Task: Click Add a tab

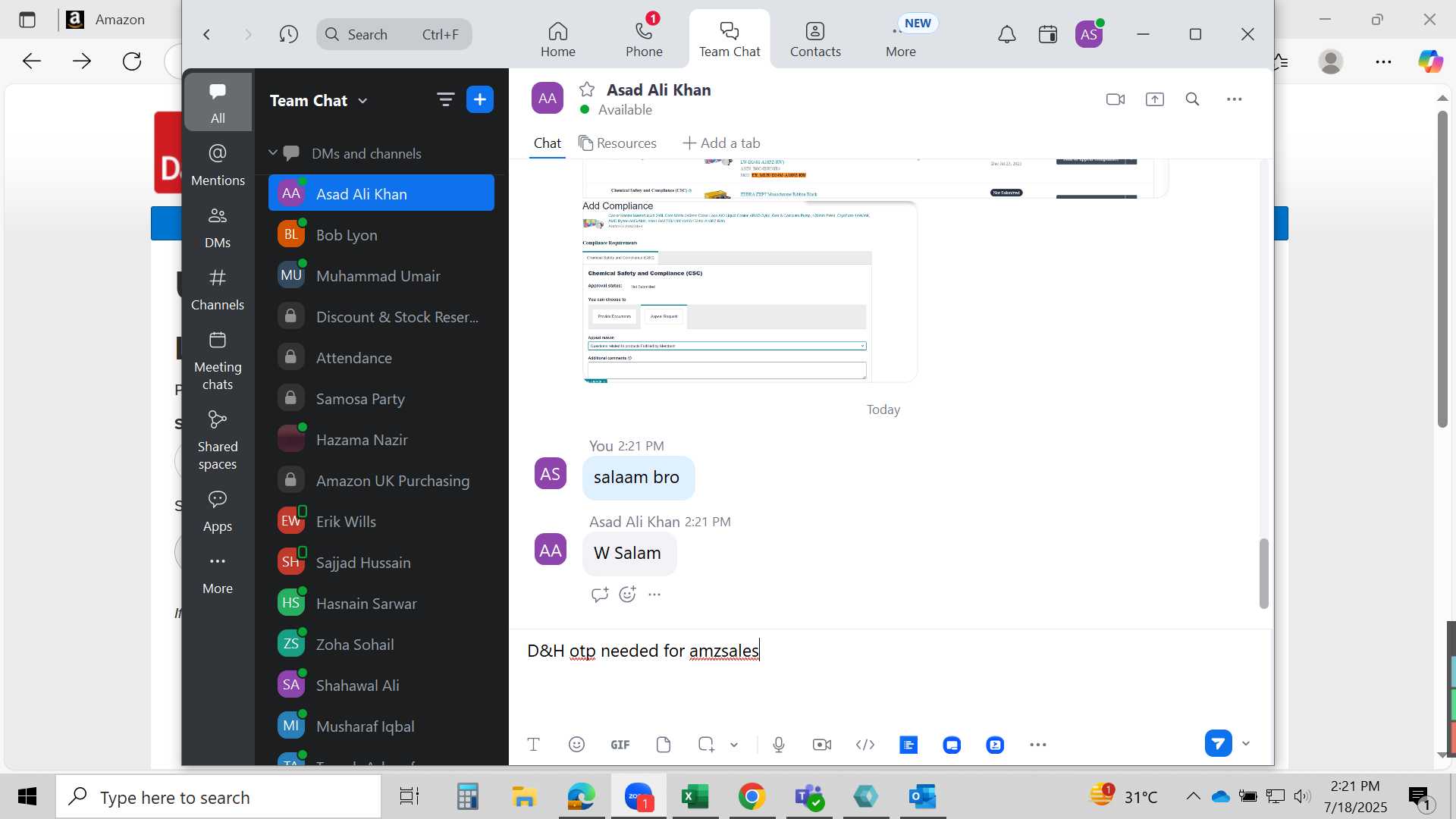Action: (x=721, y=143)
